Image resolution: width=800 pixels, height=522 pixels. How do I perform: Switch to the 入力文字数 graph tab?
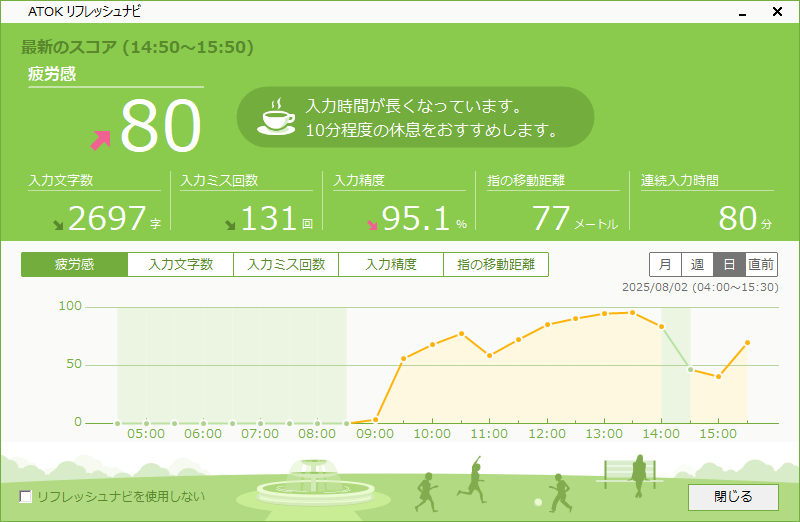point(181,264)
